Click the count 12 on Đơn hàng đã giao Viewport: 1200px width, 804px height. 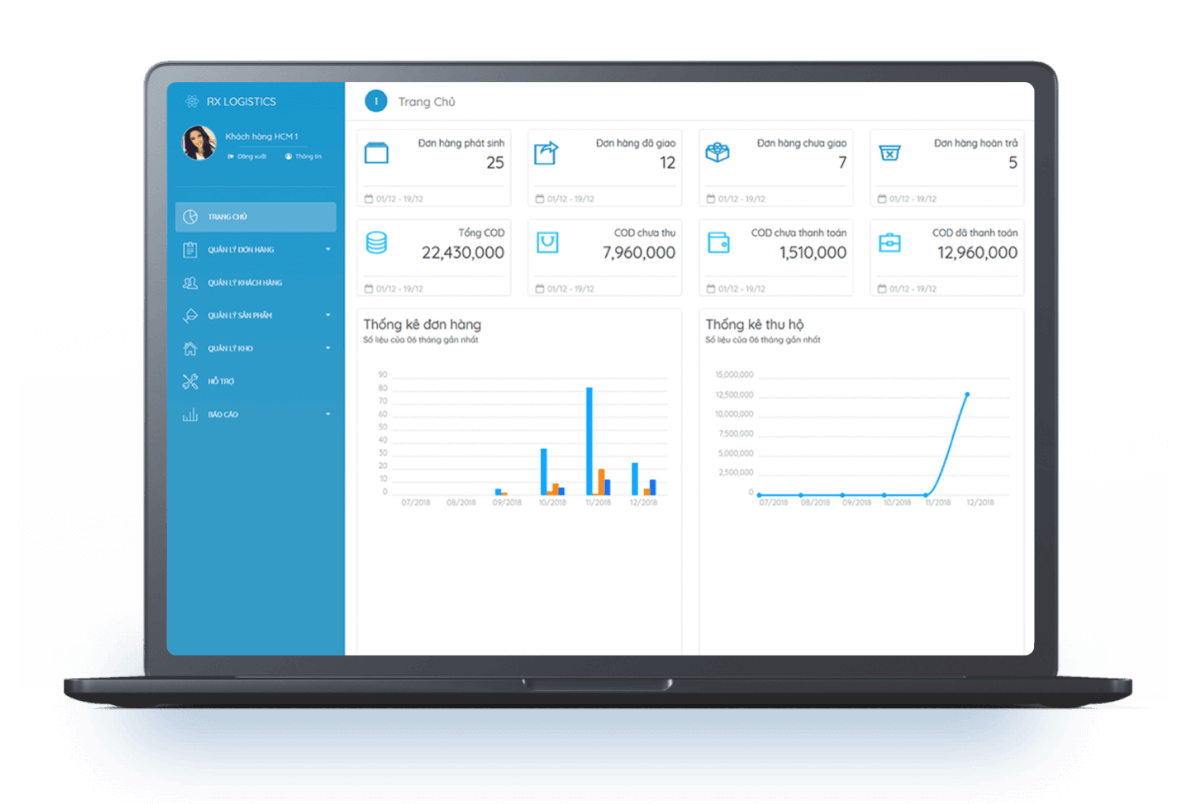[667, 163]
